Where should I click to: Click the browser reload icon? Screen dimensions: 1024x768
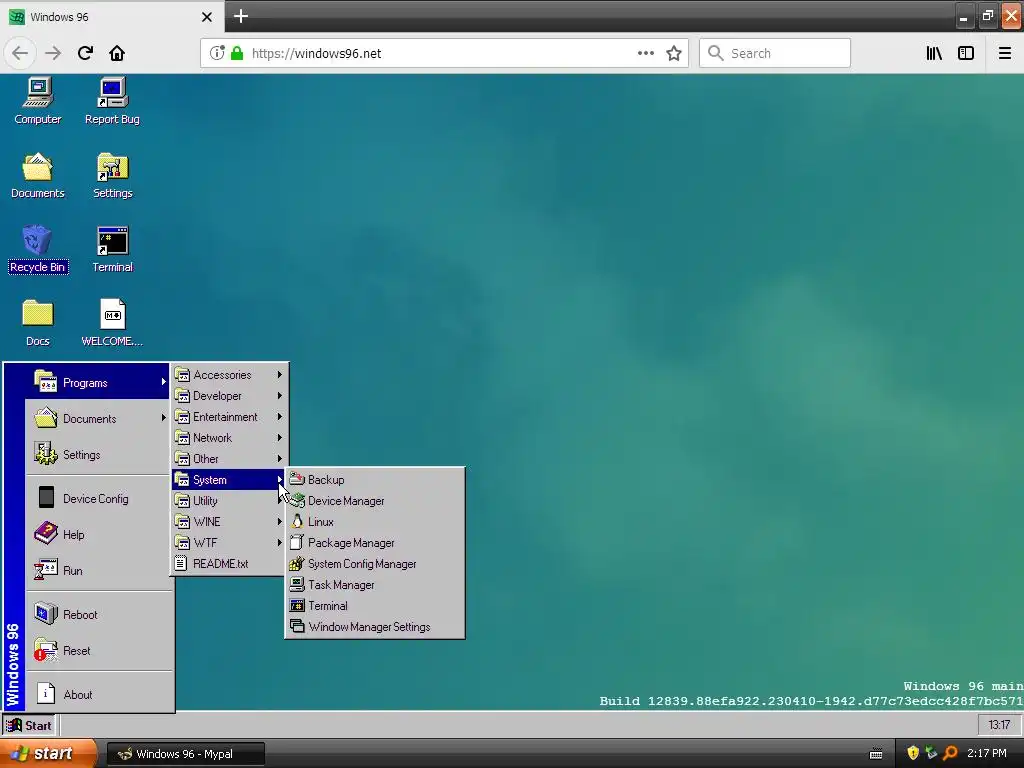coord(85,53)
